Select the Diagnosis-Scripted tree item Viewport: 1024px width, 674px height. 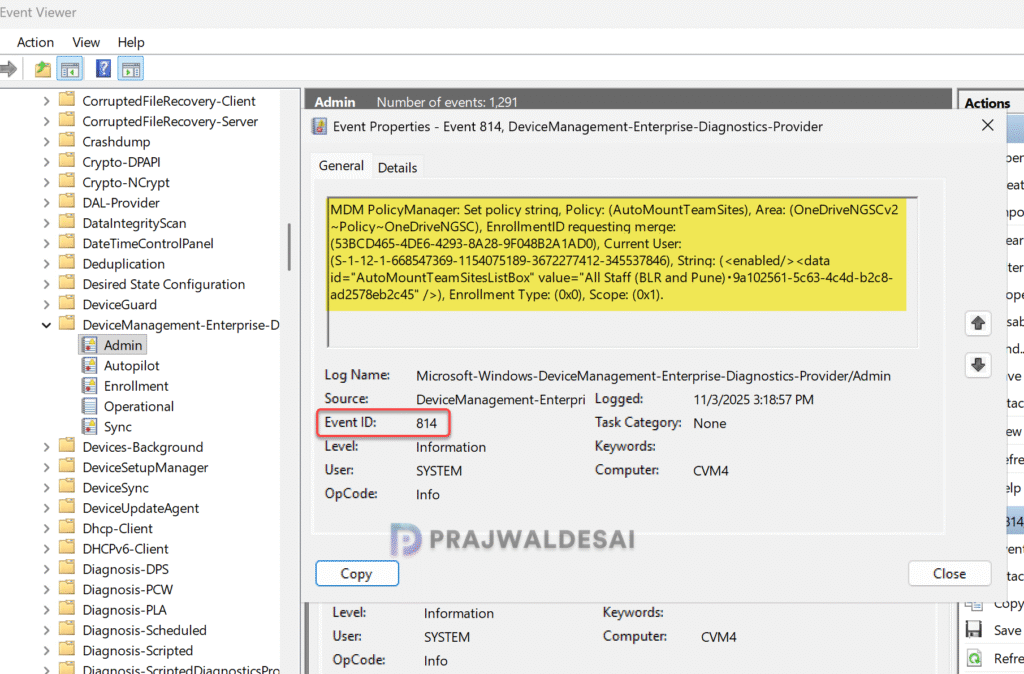coord(138,650)
